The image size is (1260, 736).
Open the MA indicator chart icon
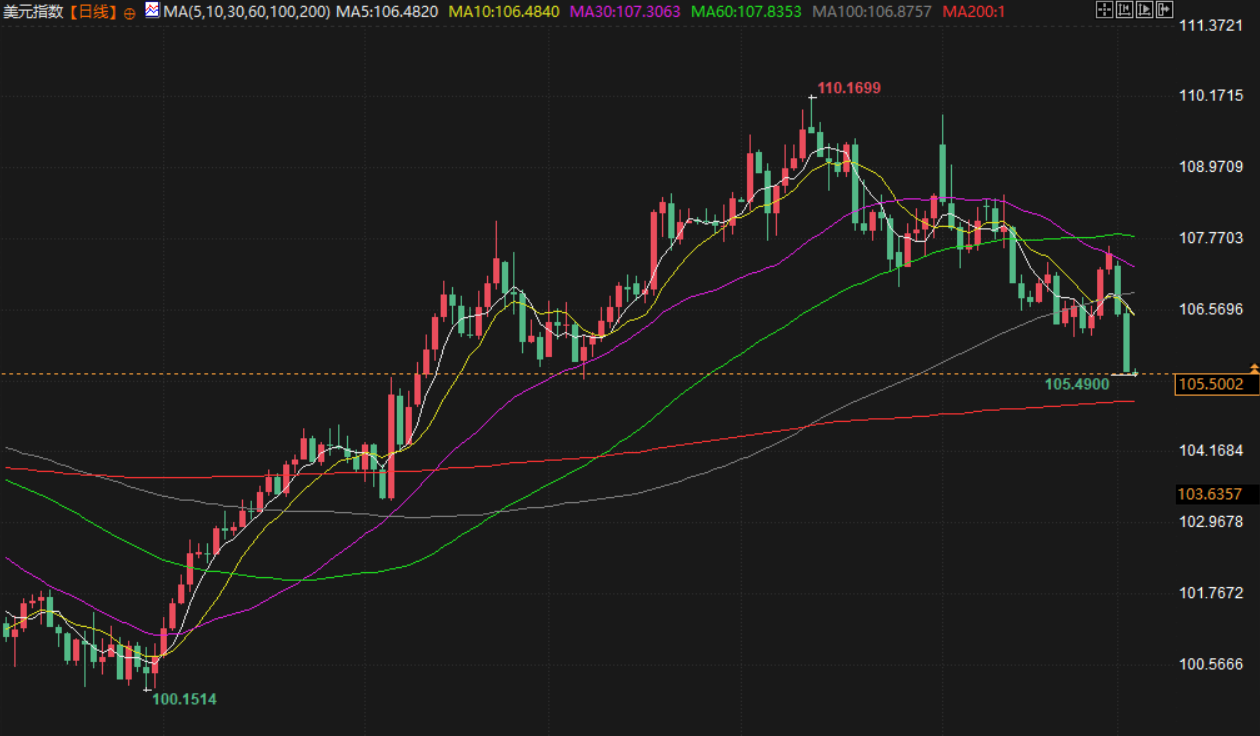click(151, 11)
